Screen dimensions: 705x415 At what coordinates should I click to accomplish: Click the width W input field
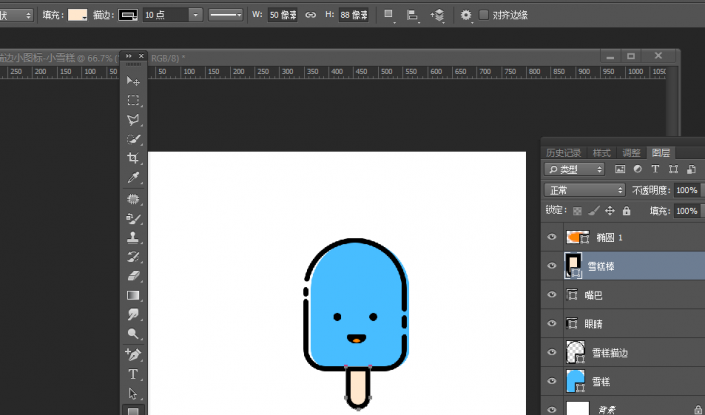(283, 15)
